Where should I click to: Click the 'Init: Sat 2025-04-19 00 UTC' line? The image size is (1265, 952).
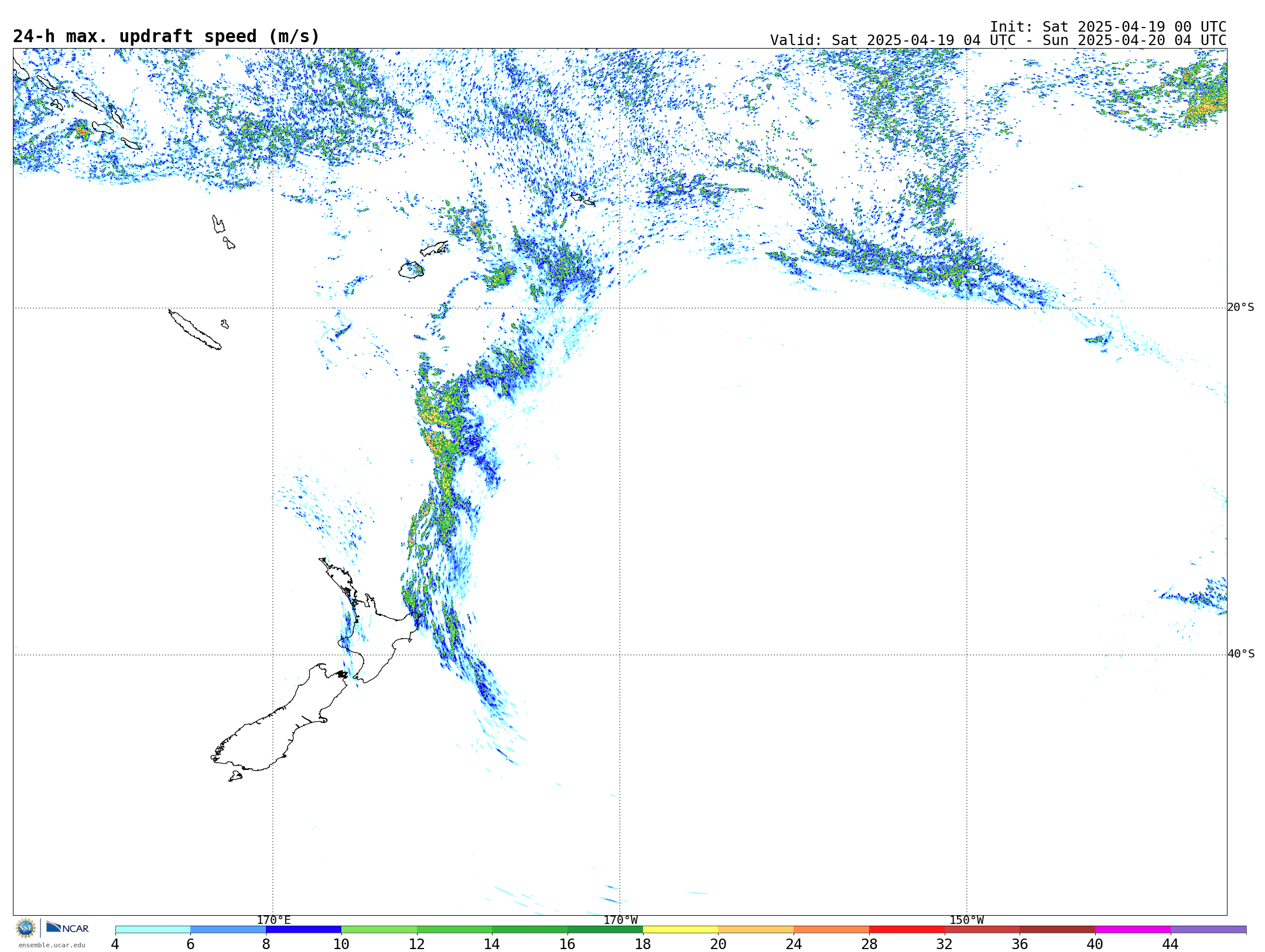[1108, 27]
